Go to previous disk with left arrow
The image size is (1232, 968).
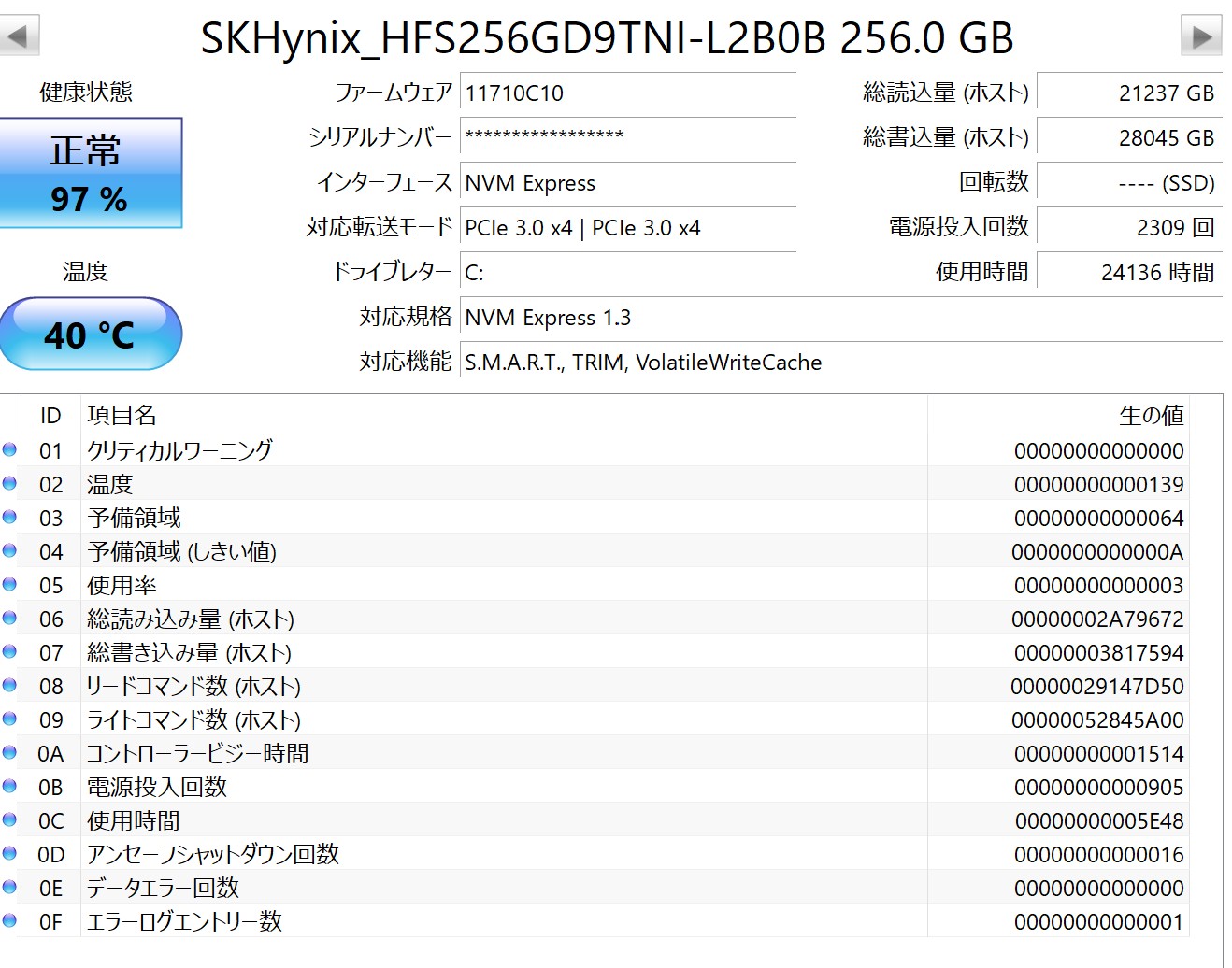pyautogui.click(x=19, y=36)
